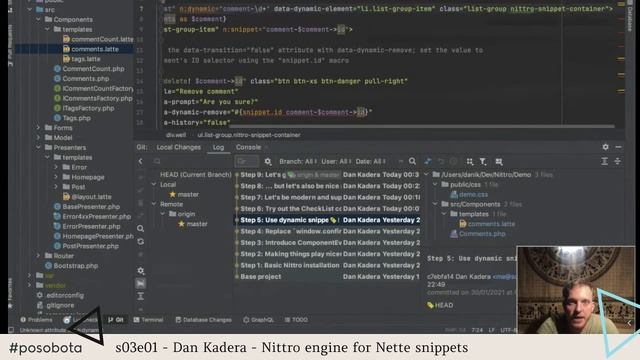Screen dimensions: 640x360
Task: Toggle highlighted branches-pane icon in Git sidebar
Action: point(140,283)
